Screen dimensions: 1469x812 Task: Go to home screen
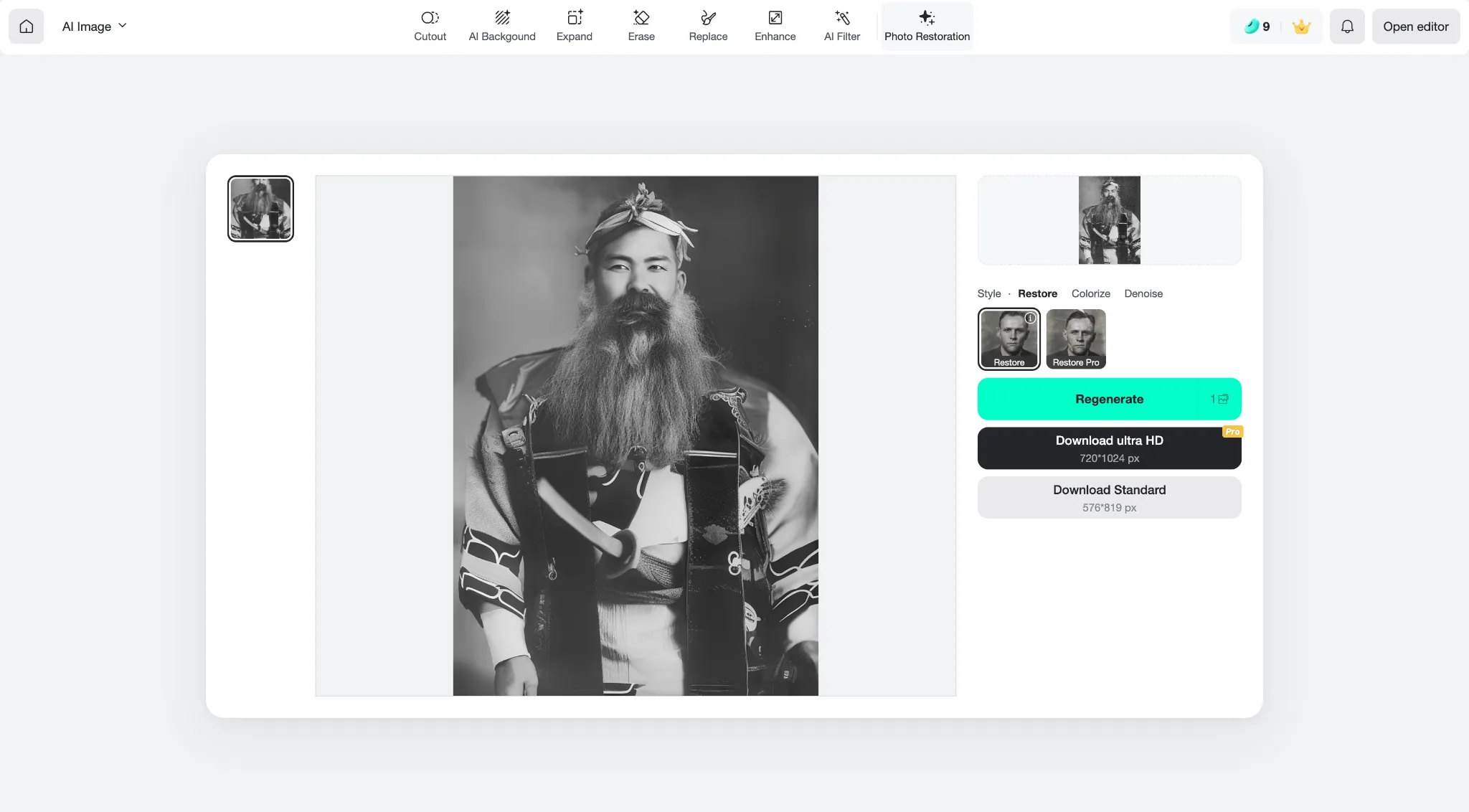coord(27,27)
